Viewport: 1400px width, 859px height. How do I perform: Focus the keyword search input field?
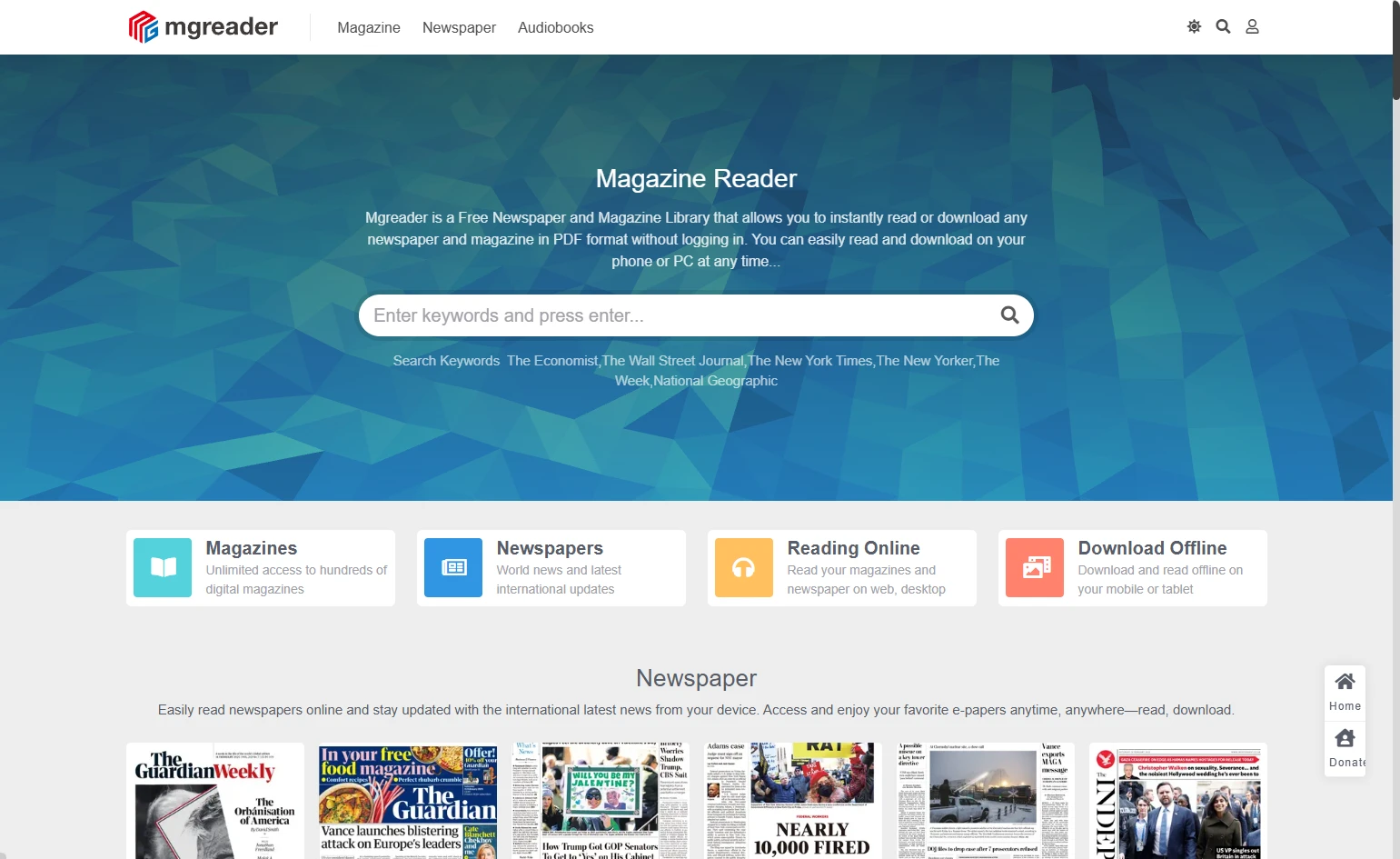tap(672, 315)
